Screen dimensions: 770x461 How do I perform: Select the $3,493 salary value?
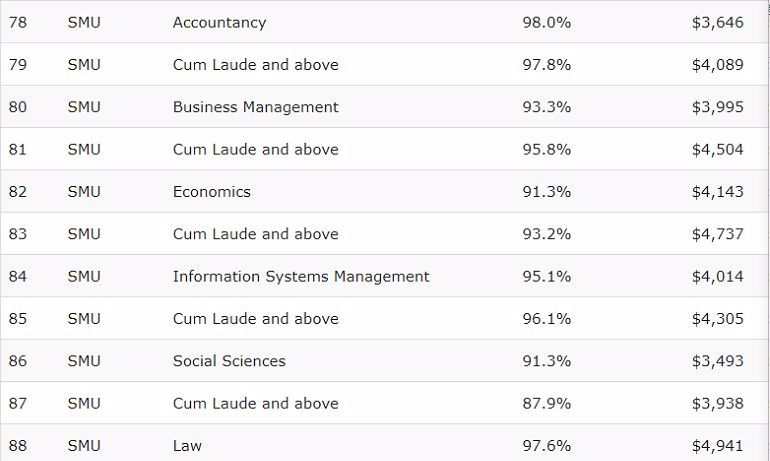(x=717, y=361)
